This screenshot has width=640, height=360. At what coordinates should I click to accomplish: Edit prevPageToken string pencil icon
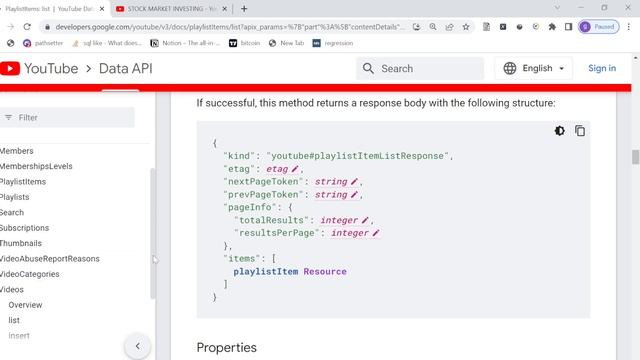(x=354, y=194)
